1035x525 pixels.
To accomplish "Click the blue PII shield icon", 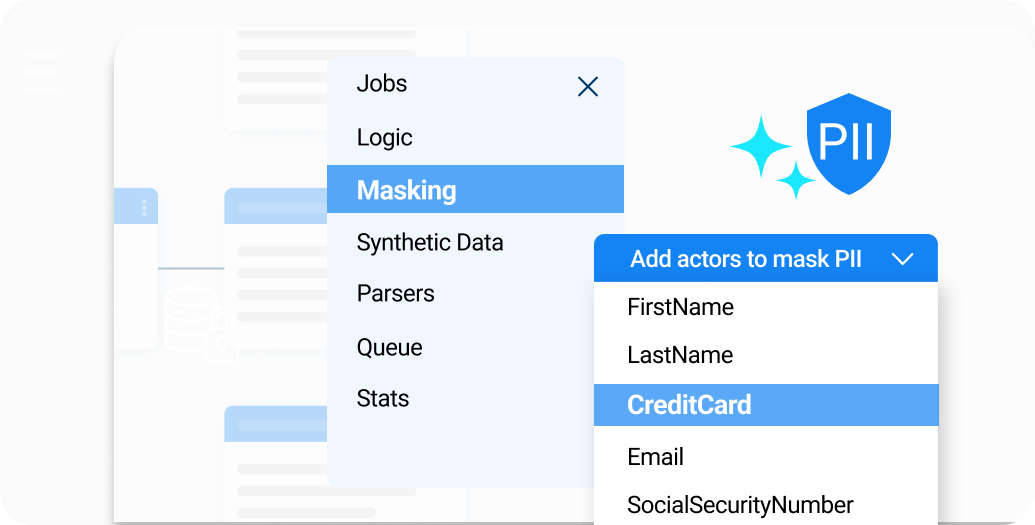I will coord(848,144).
